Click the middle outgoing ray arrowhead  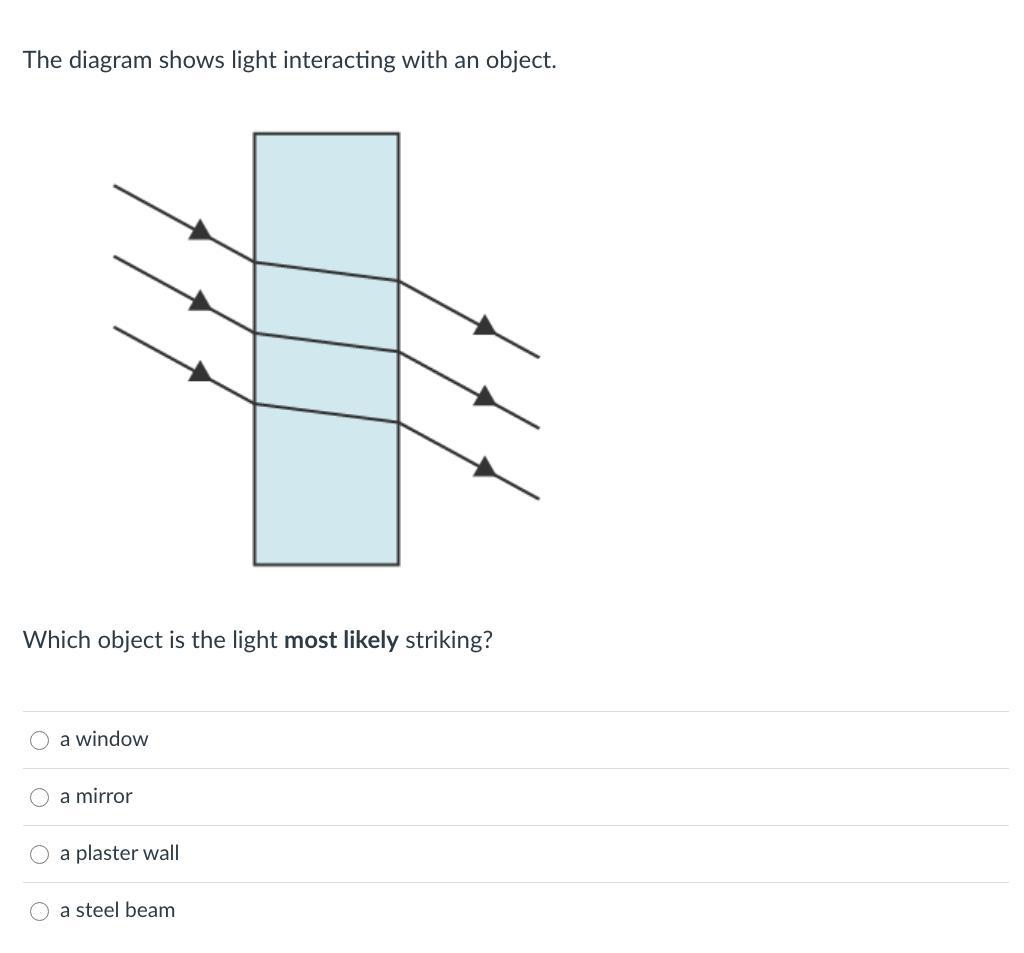tap(484, 396)
